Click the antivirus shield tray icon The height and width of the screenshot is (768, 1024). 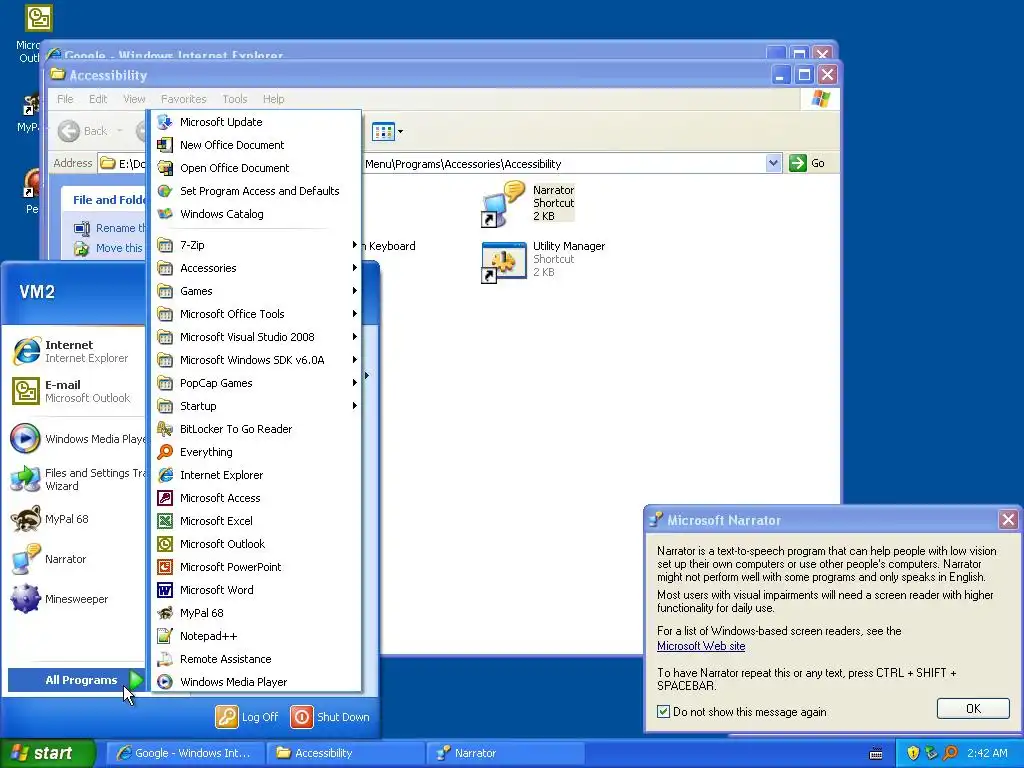coord(913,753)
